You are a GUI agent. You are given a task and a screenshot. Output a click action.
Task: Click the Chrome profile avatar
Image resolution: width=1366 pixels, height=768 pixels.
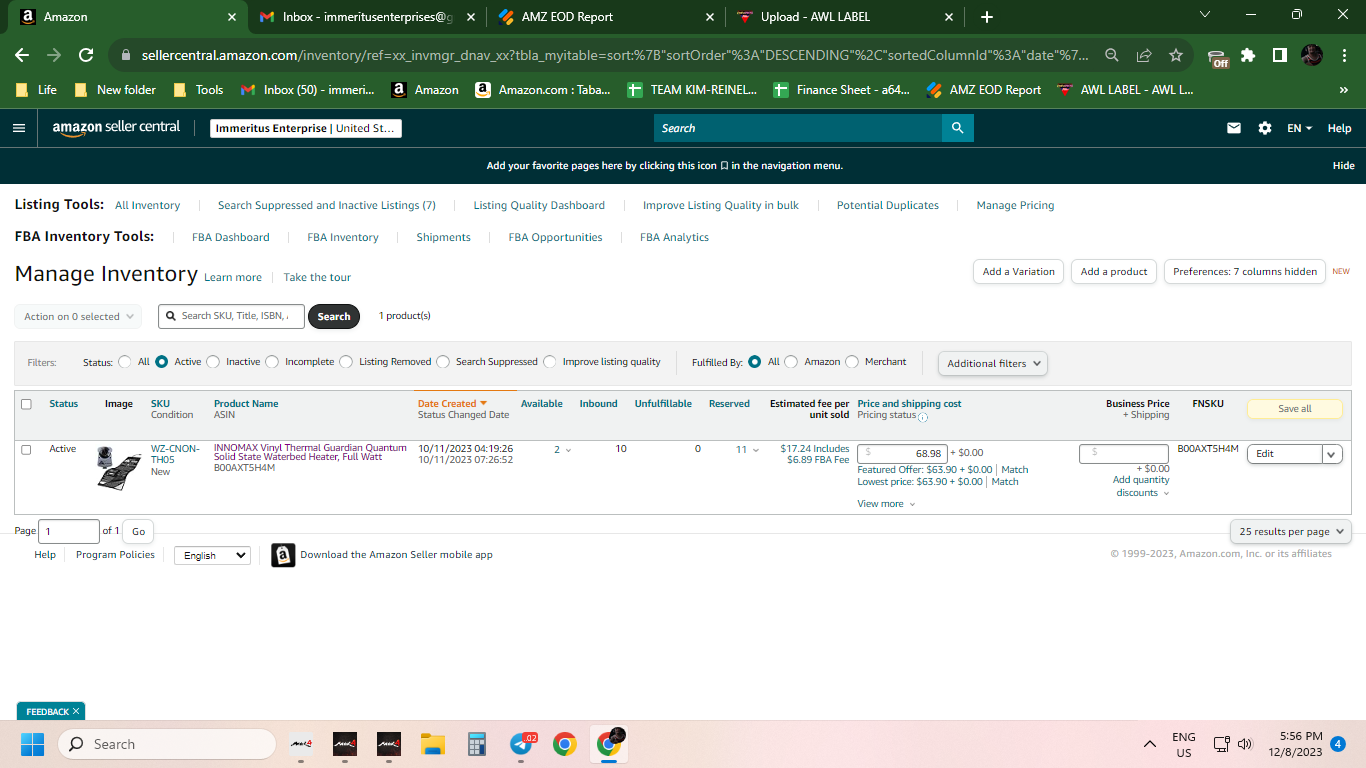tap(1312, 55)
